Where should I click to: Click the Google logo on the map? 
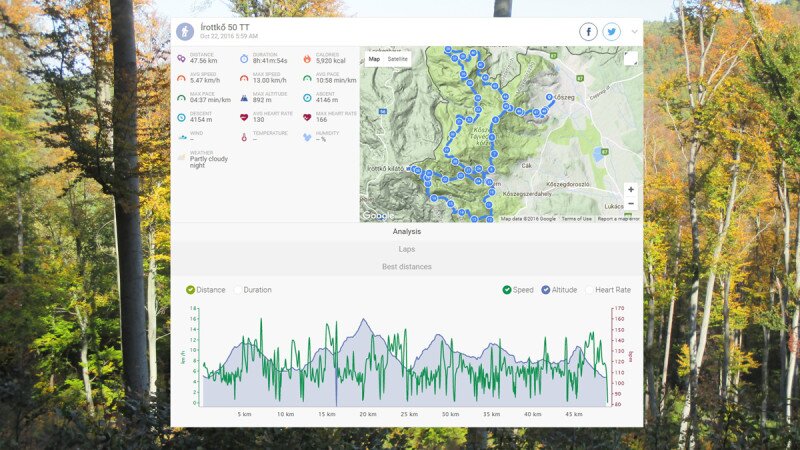point(377,215)
